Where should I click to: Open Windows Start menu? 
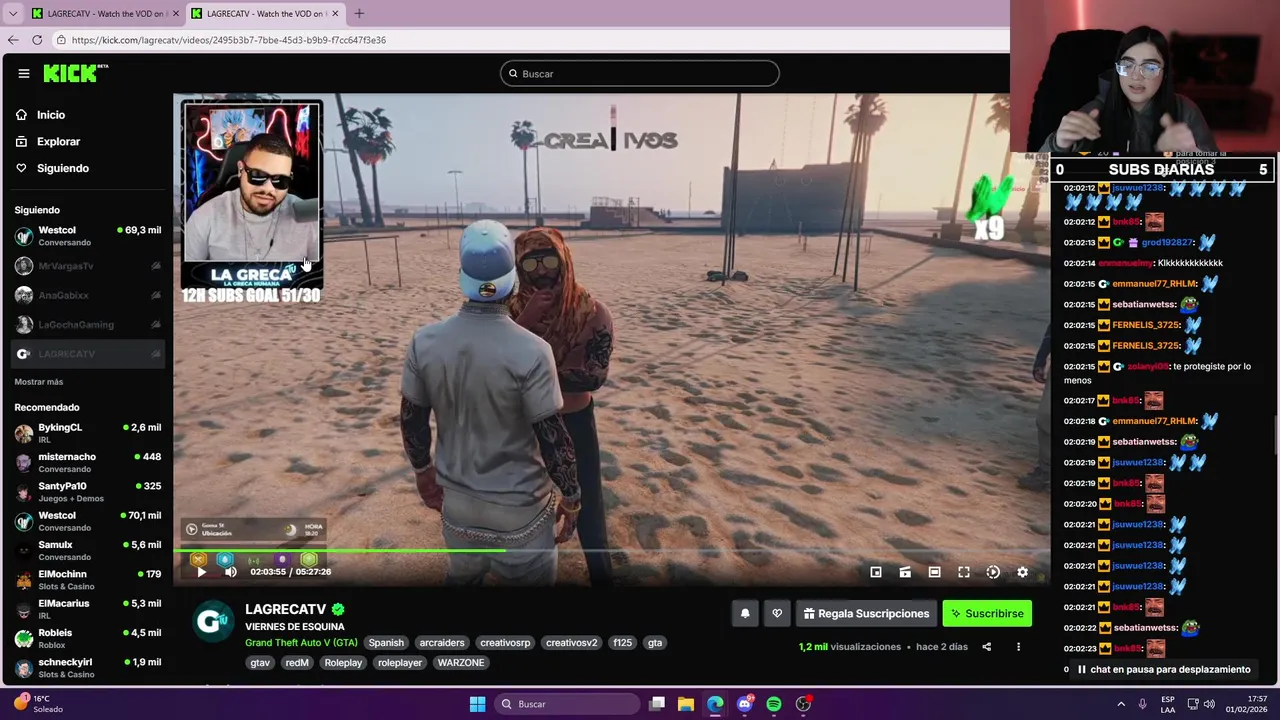tap(478, 704)
